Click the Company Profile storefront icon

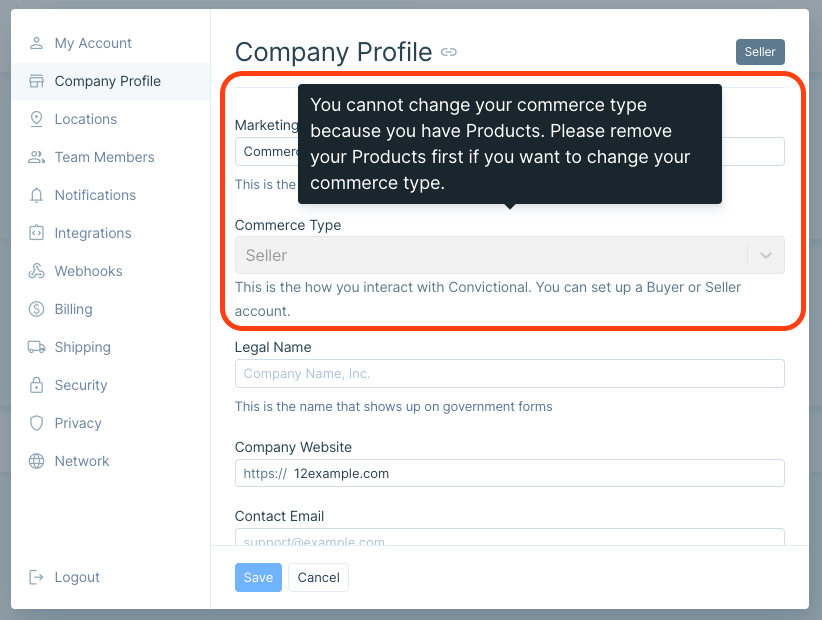click(37, 81)
